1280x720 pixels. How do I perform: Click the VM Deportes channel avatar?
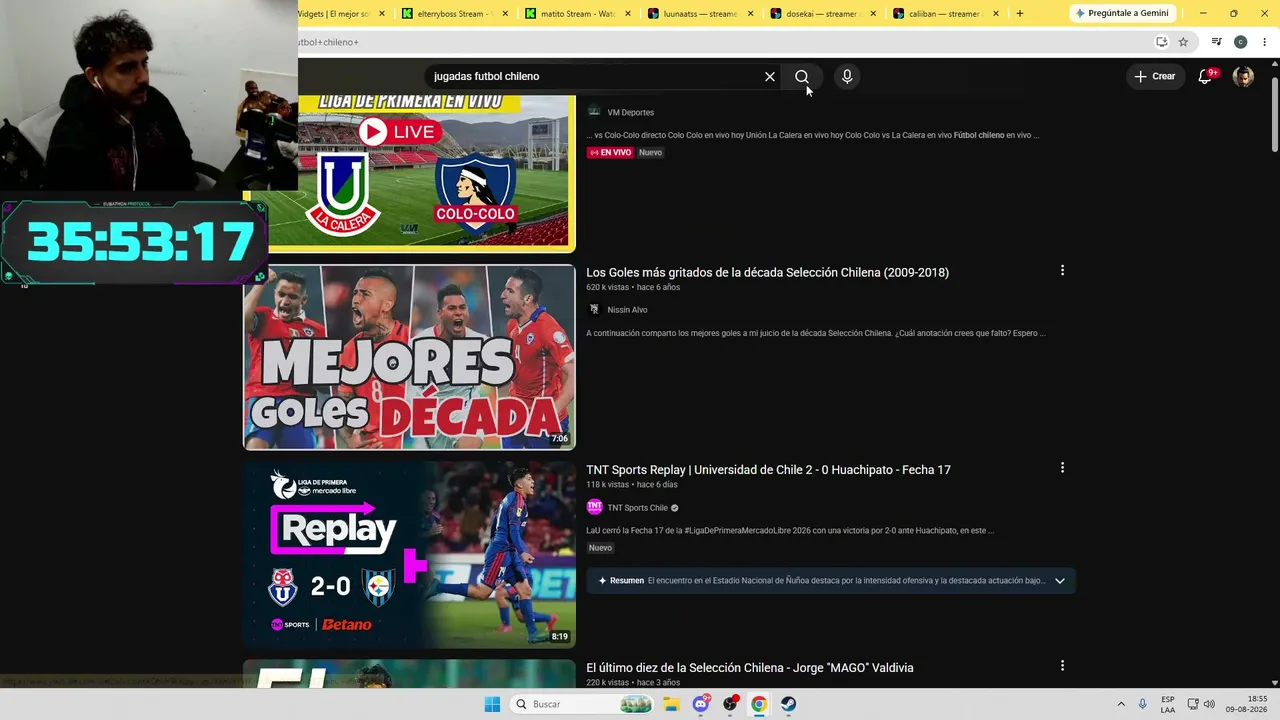tap(594, 112)
